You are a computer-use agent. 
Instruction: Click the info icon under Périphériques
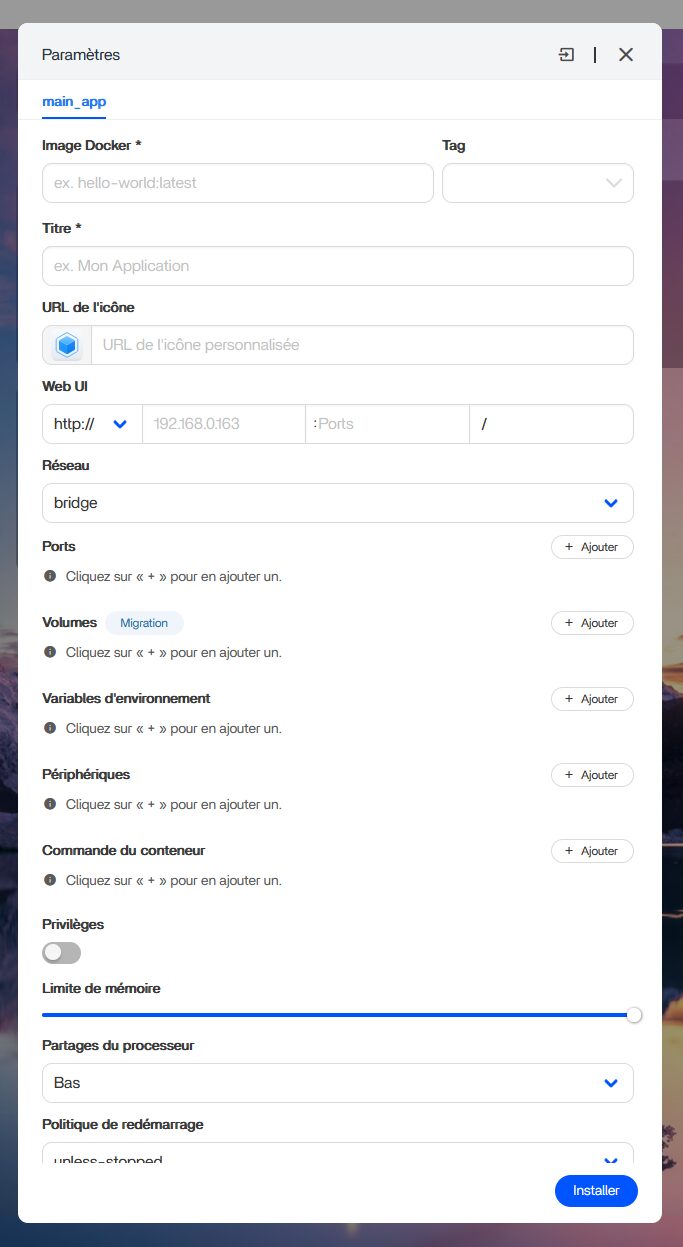(50, 805)
